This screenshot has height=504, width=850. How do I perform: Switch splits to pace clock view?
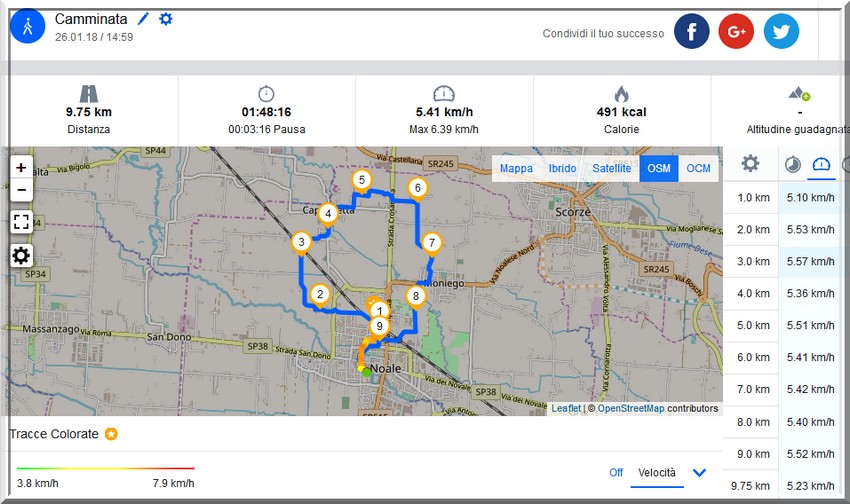click(x=793, y=164)
